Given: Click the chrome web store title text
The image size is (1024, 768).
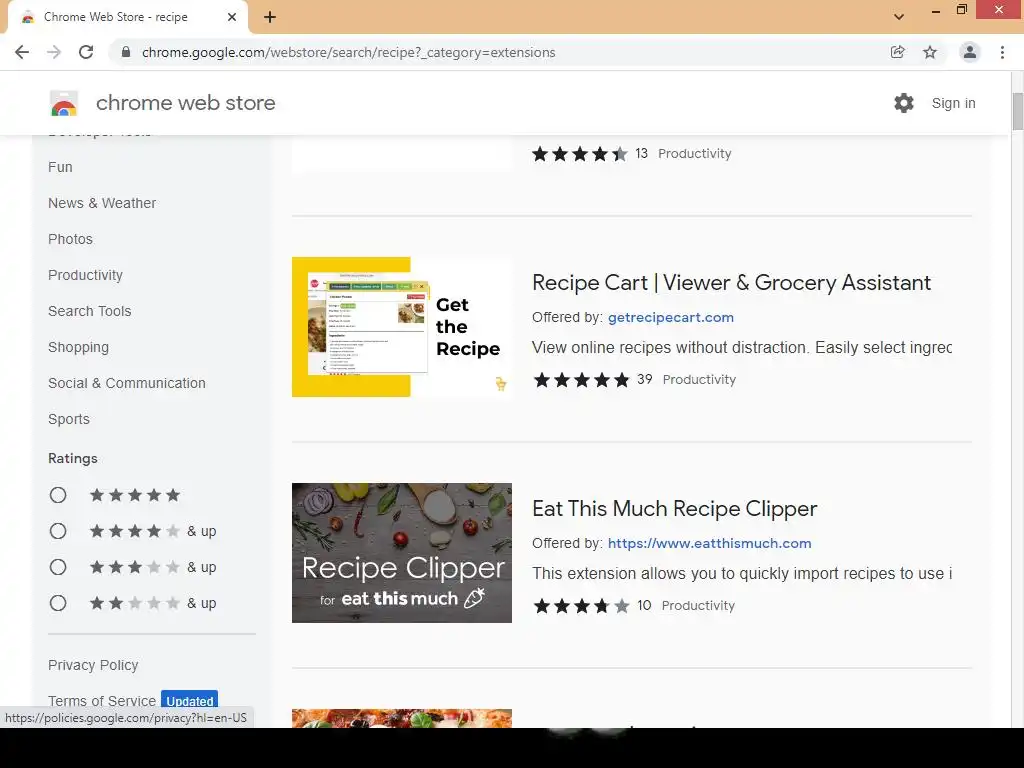Looking at the screenshot, I should click(x=185, y=103).
